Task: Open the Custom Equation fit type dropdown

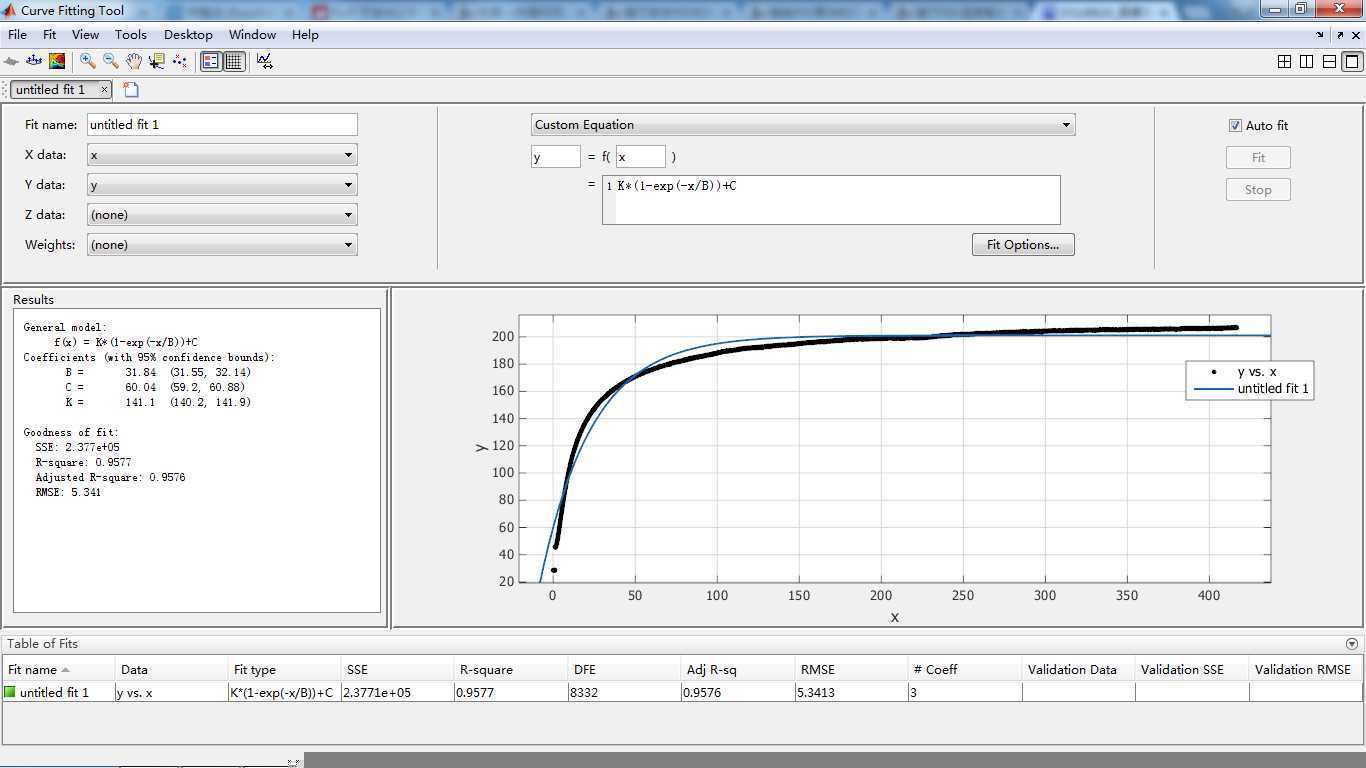Action: (x=803, y=125)
